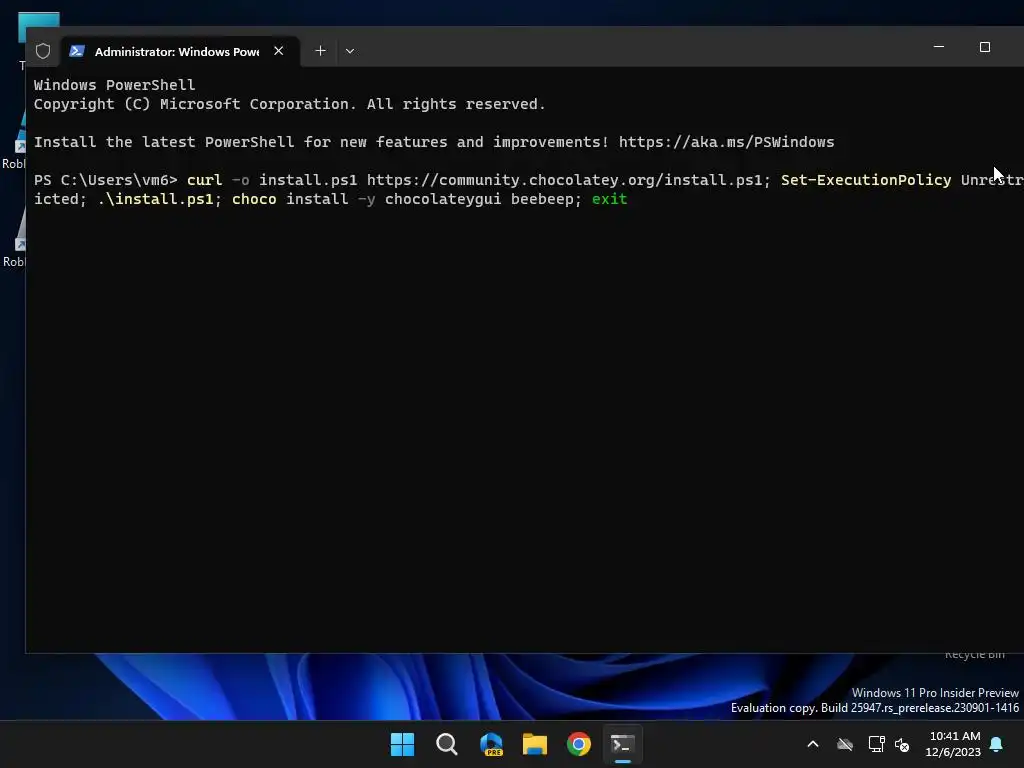The height and width of the screenshot is (768, 1024).
Task: Open the https://aka.ms/PSWindows link
Action: (x=726, y=142)
